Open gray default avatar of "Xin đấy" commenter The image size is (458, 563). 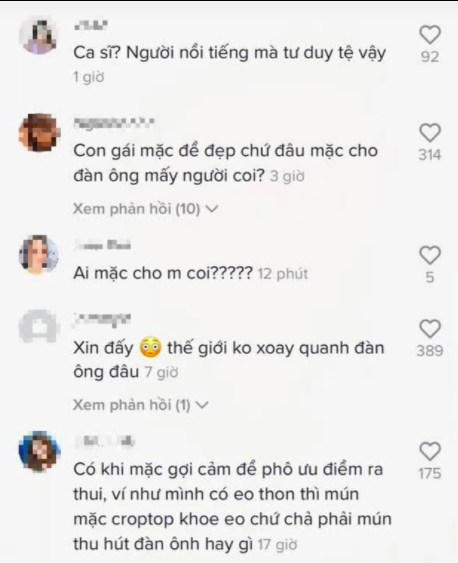click(38, 328)
